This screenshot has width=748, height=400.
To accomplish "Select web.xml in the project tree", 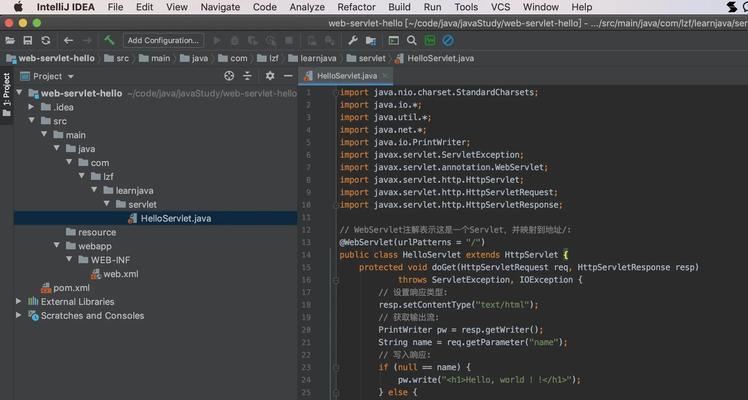I will point(115,274).
